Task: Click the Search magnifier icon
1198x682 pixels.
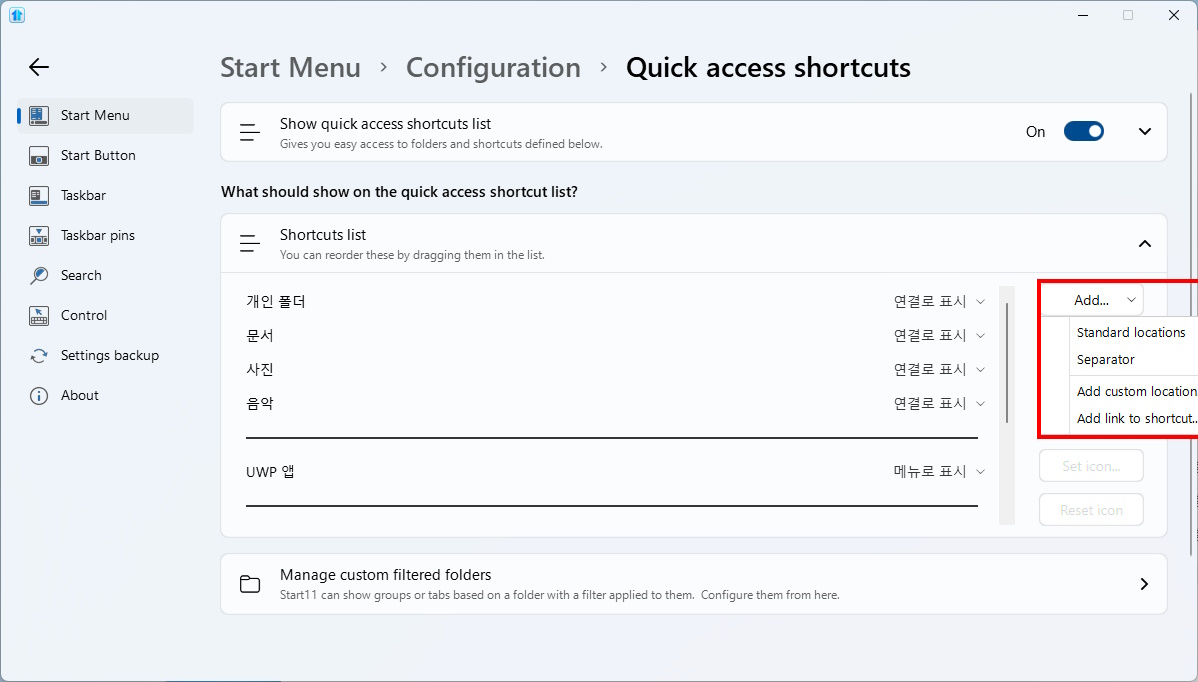Action: tap(39, 275)
